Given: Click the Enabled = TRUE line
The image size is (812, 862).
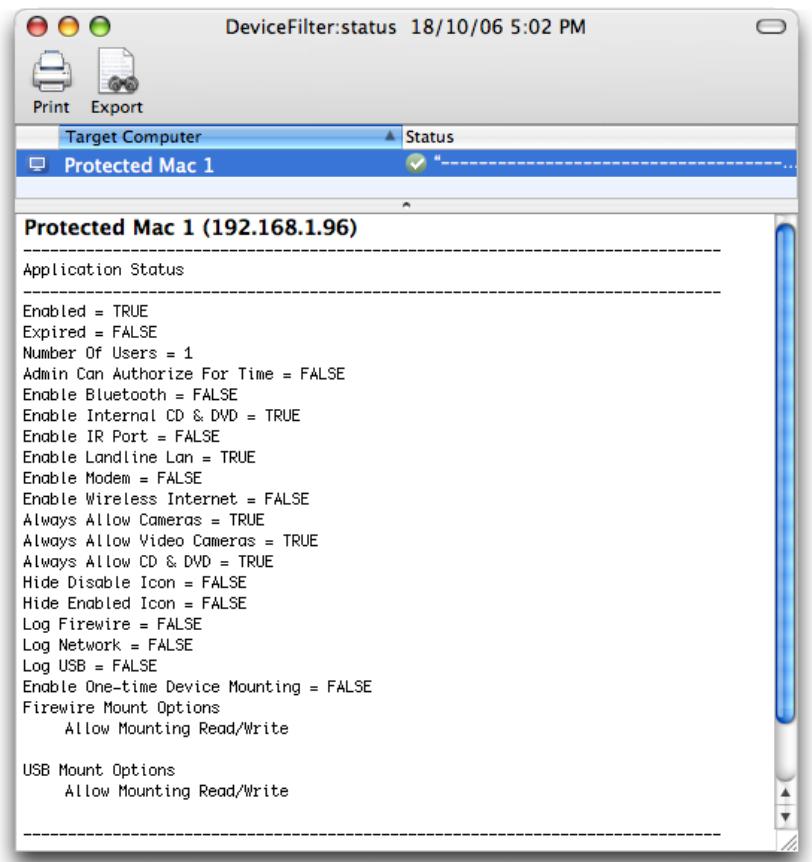Looking at the screenshot, I should [x=85, y=311].
